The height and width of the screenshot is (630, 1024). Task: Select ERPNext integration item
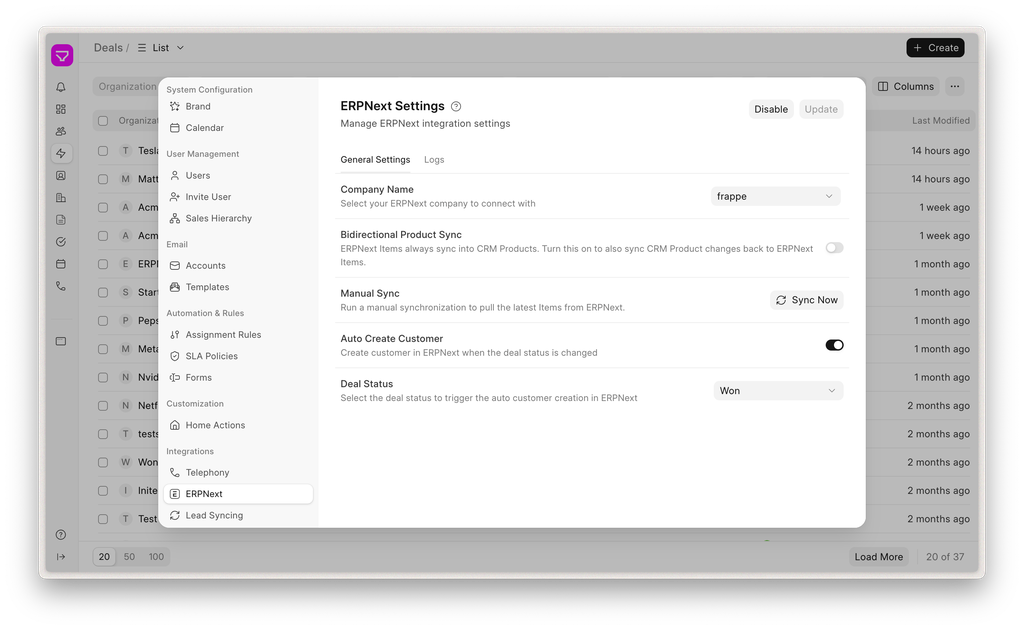(238, 494)
